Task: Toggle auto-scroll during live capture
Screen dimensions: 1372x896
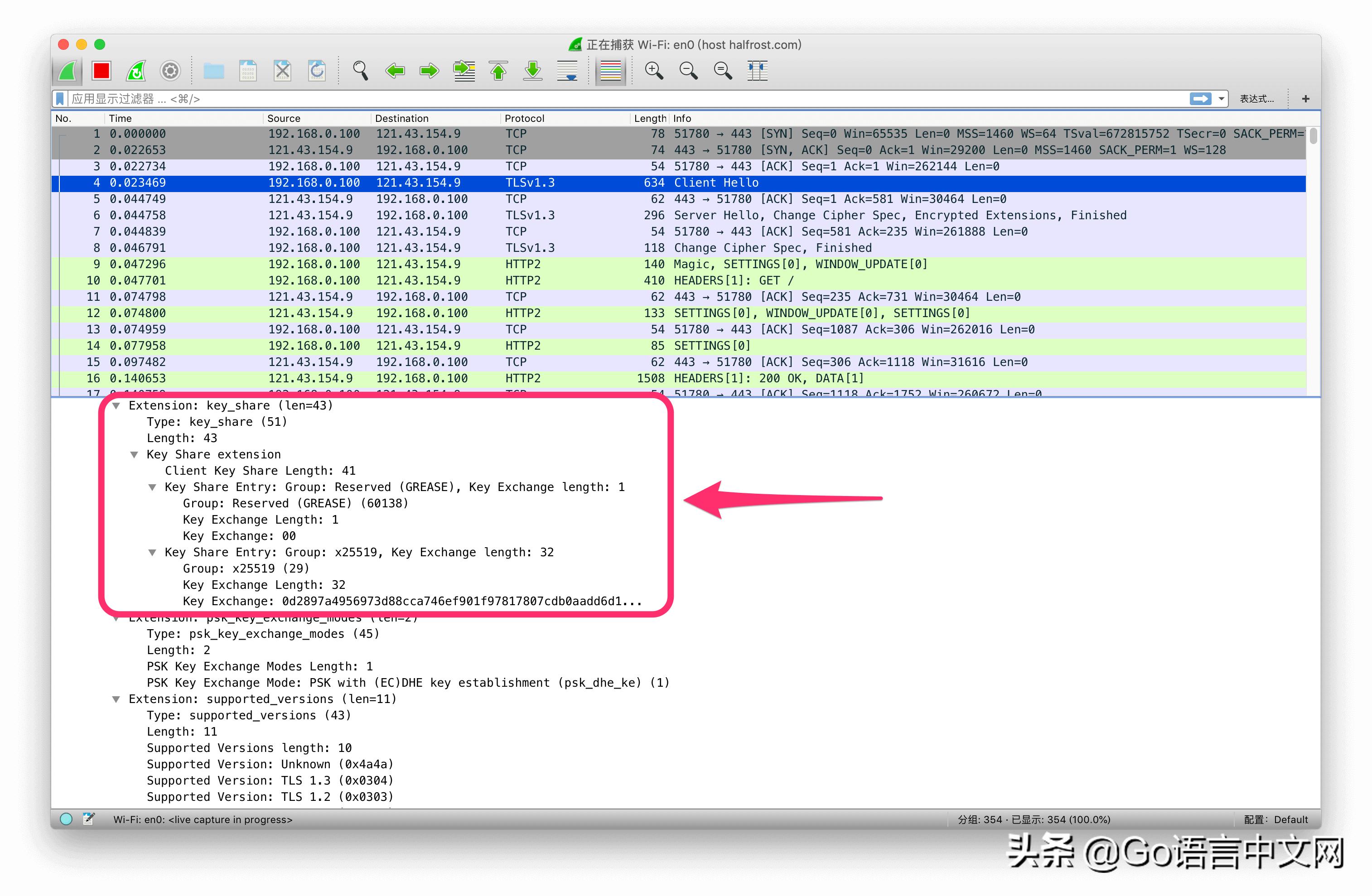Action: pos(567,71)
